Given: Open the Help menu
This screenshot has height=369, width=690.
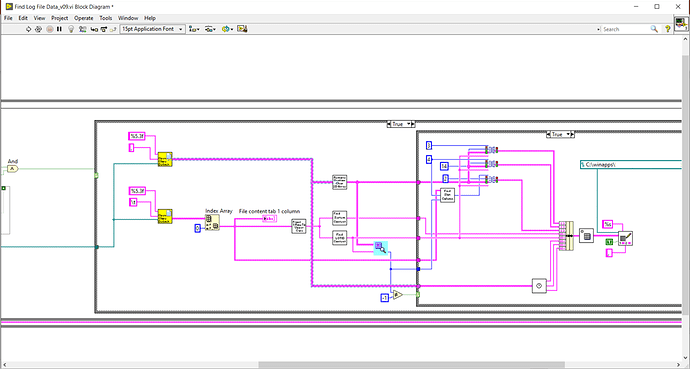Looking at the screenshot, I should click(150, 18).
